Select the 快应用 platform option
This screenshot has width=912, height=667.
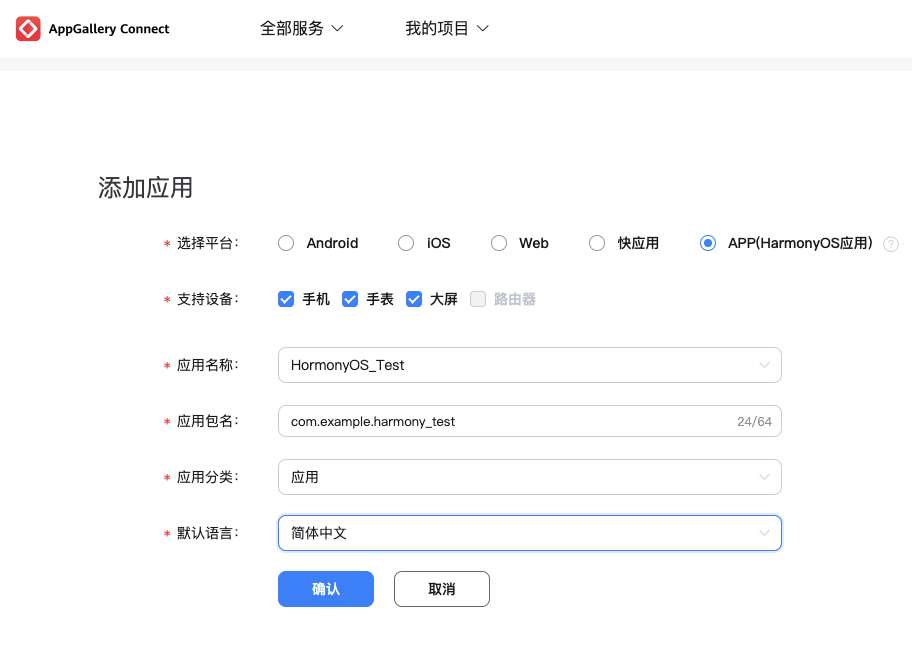[x=597, y=243]
